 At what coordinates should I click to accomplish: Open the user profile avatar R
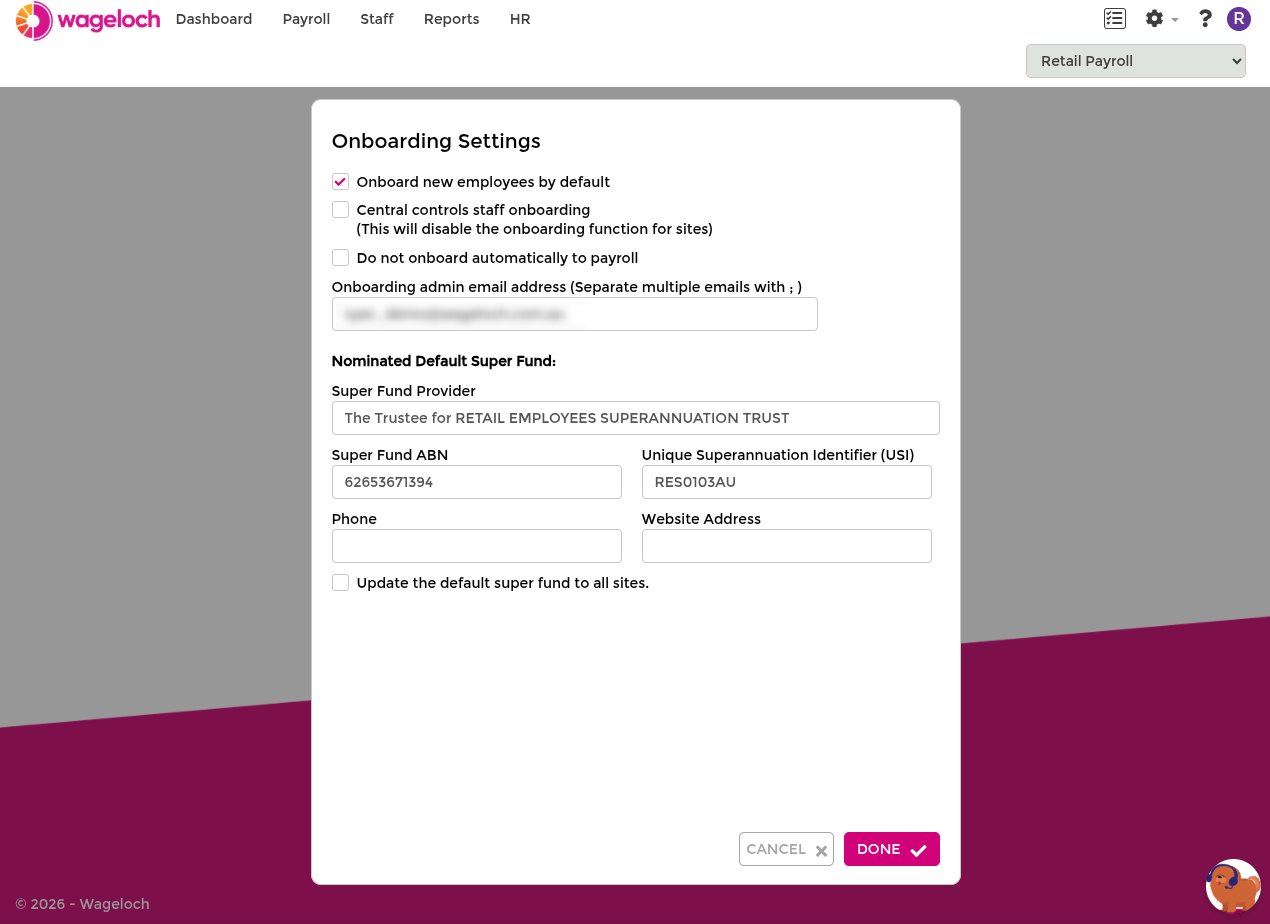click(x=1239, y=19)
